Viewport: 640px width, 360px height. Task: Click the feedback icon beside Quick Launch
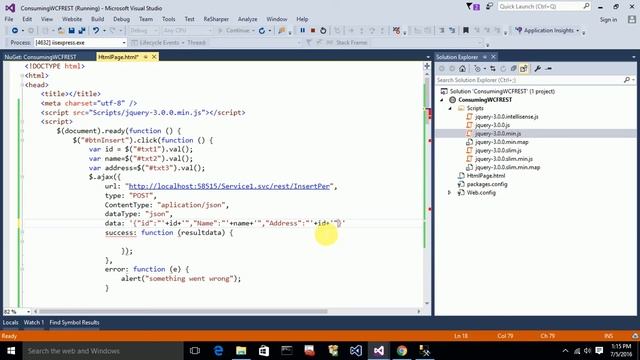pyautogui.click(x=489, y=7)
